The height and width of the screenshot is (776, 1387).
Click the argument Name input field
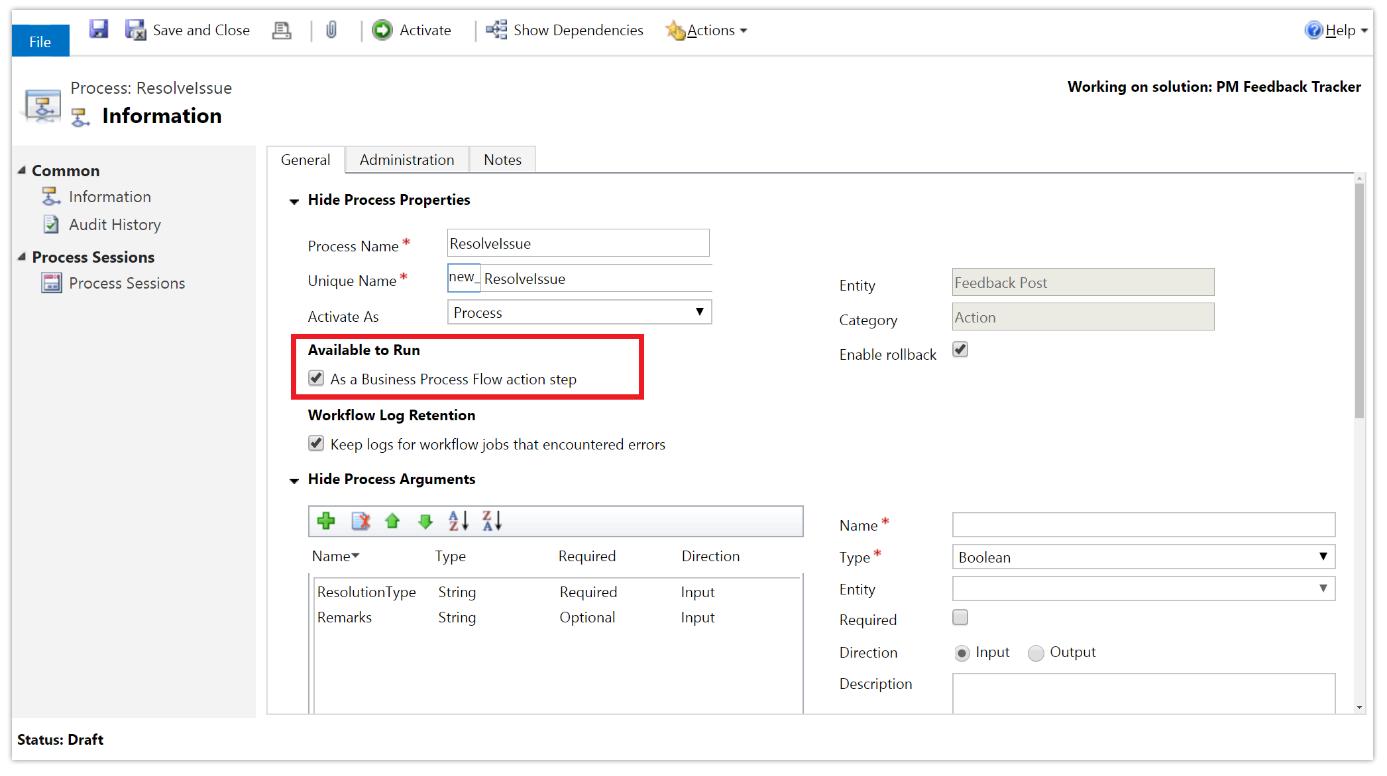pos(1143,525)
